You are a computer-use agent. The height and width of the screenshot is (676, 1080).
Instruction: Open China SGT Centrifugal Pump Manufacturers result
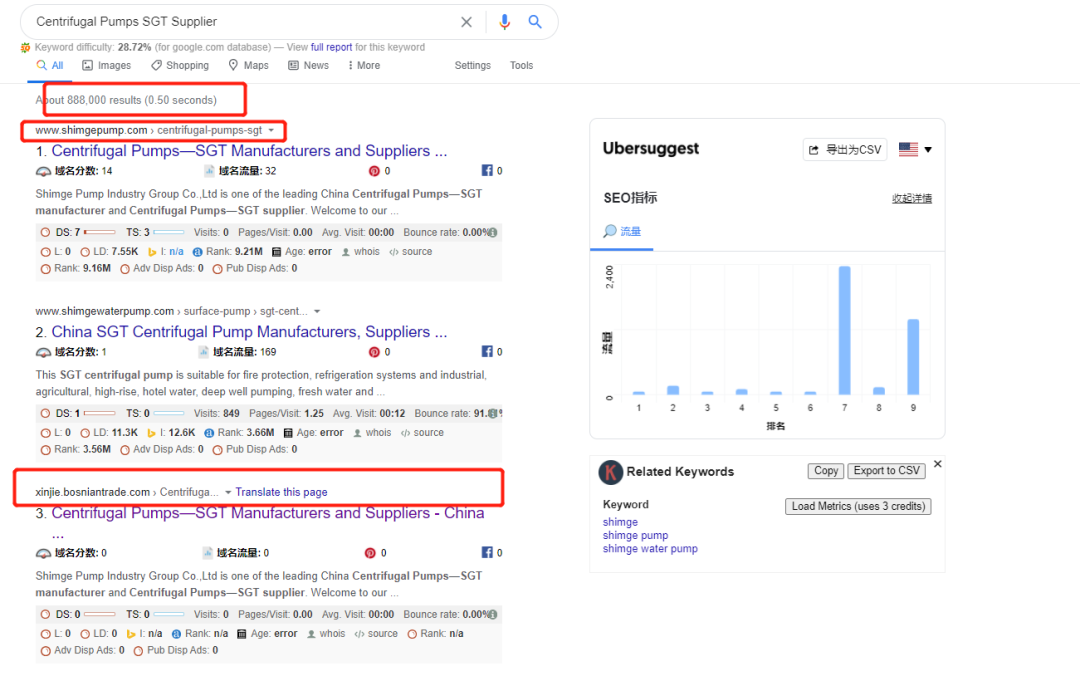click(x=249, y=332)
